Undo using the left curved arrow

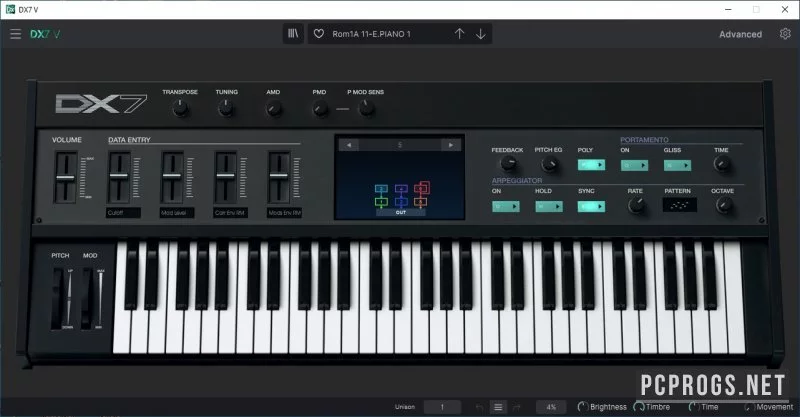pos(479,407)
